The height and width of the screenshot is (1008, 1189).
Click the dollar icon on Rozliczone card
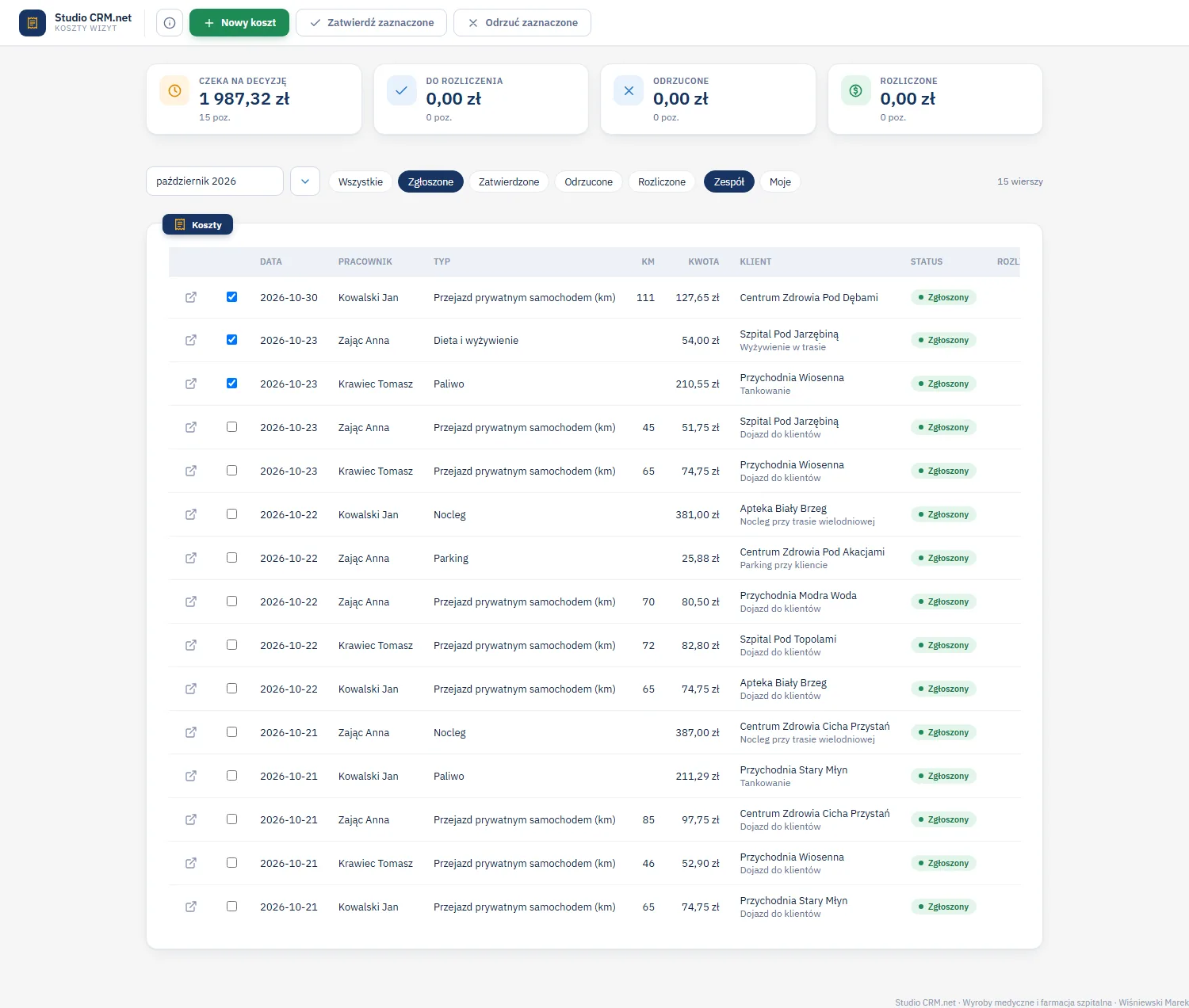click(855, 91)
